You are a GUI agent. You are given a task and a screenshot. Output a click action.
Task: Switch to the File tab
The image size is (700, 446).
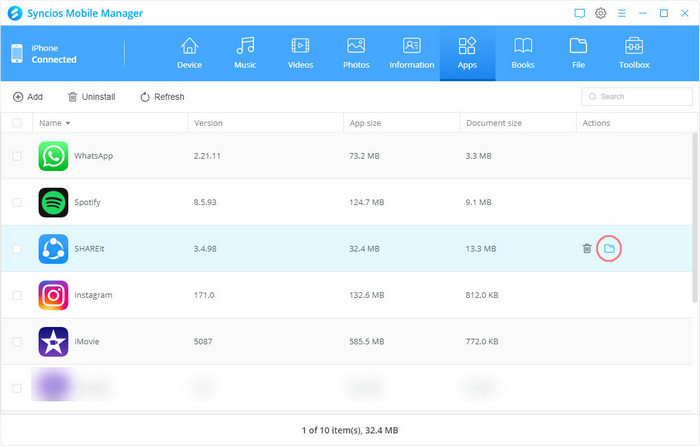pos(577,53)
